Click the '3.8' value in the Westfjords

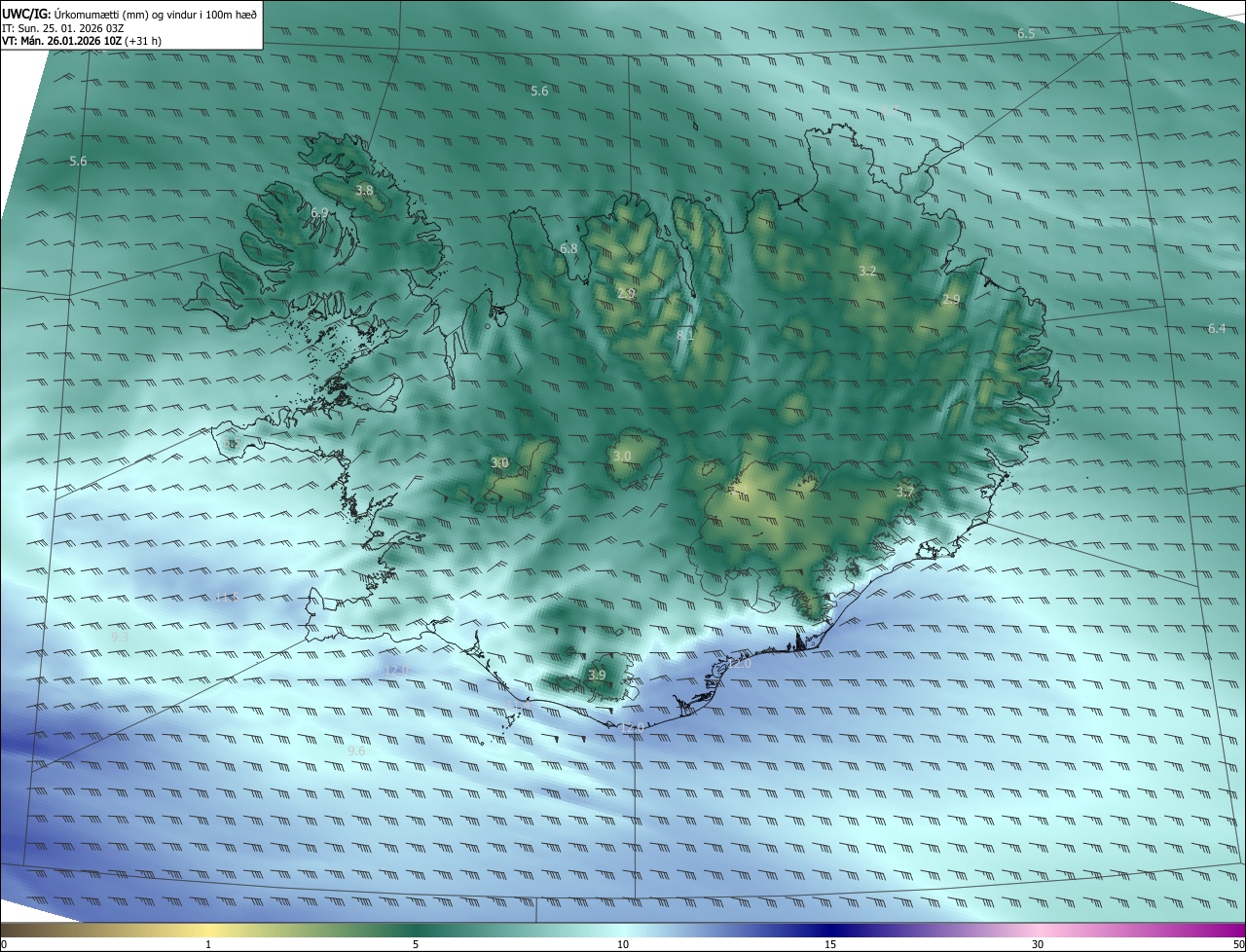tap(364, 191)
